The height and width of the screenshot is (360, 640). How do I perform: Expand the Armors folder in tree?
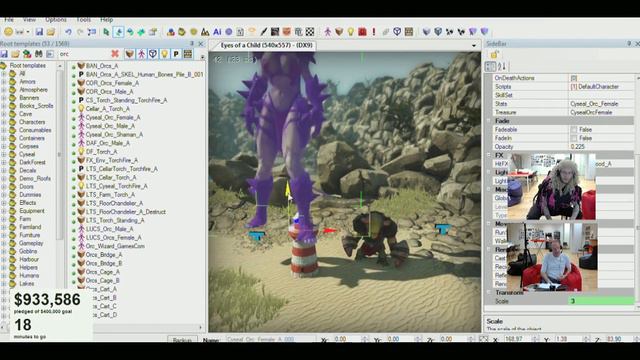pyautogui.click(x=3, y=82)
